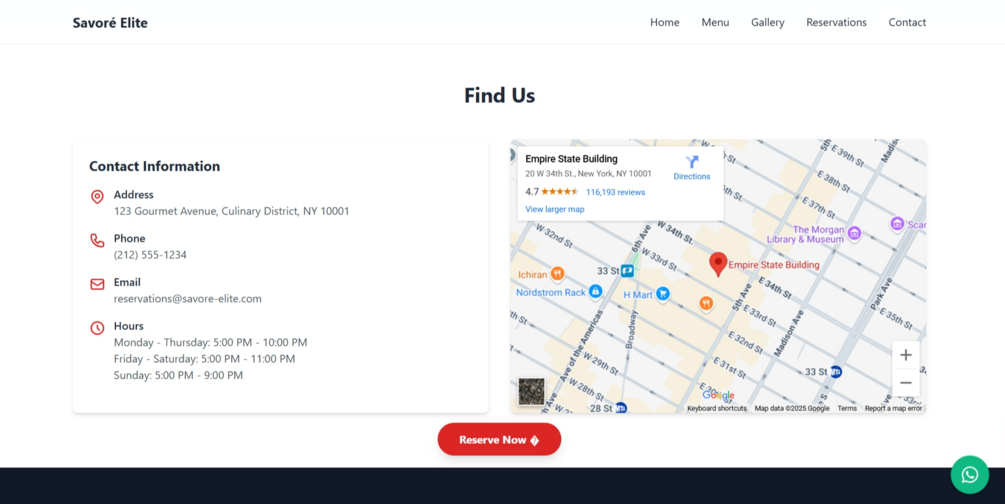This screenshot has height=504, width=1005.
Task: Click the 123 Gourmet Avenue address text
Action: point(231,211)
